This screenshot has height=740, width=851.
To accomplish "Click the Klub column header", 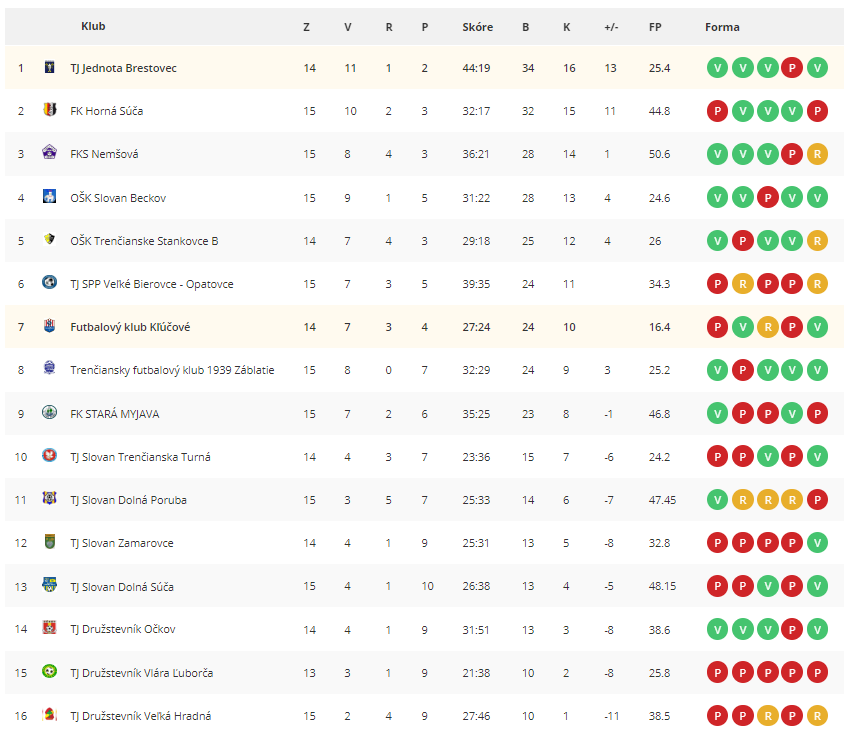I will coord(93,26).
